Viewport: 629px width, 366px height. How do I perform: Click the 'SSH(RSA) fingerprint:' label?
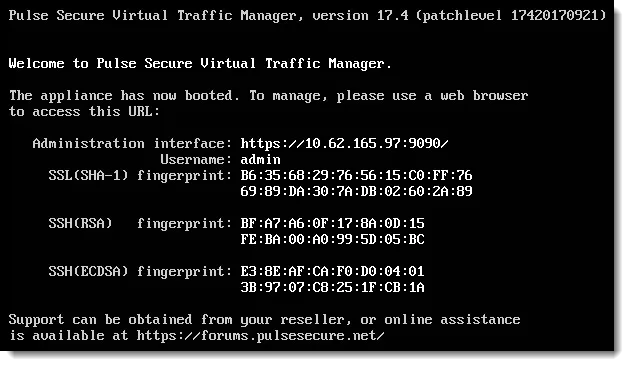click(x=140, y=223)
